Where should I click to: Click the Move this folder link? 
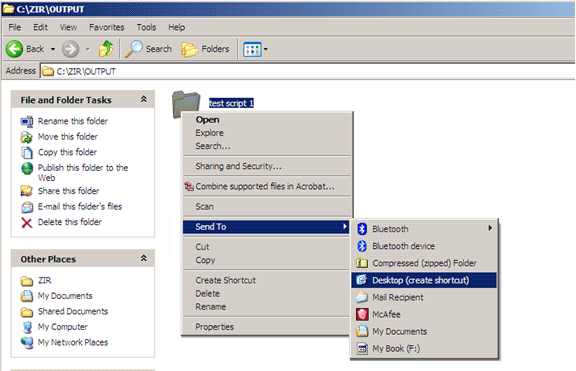point(68,137)
